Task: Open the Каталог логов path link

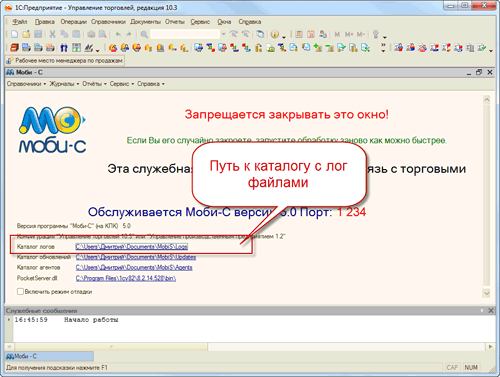Action: coord(132,247)
